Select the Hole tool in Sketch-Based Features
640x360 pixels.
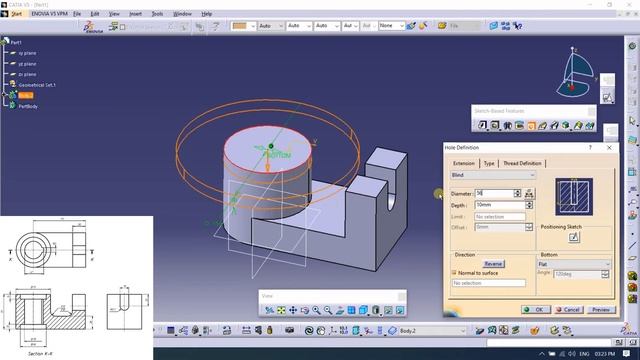[x=531, y=126]
